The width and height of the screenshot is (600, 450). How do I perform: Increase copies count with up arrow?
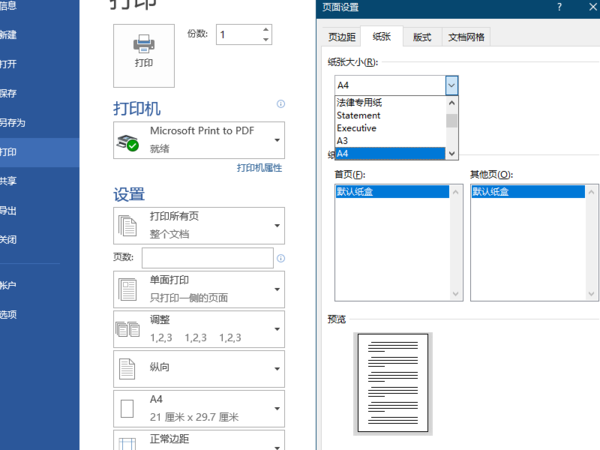(x=266, y=29)
